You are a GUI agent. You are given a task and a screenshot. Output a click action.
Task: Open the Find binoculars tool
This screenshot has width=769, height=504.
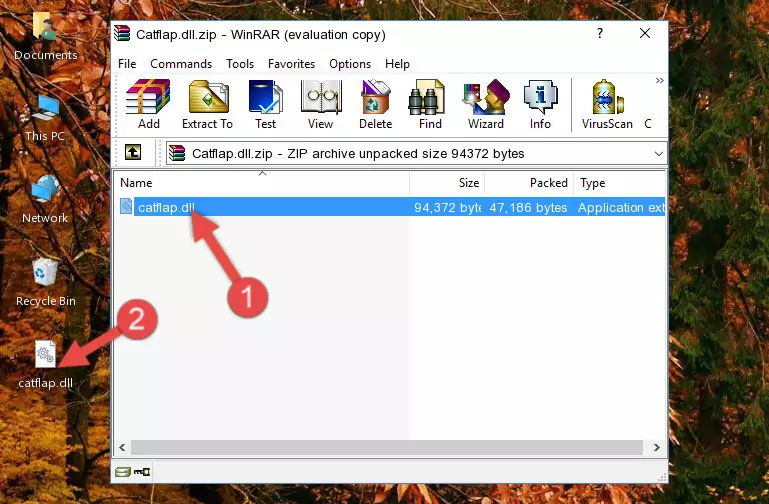tap(430, 104)
